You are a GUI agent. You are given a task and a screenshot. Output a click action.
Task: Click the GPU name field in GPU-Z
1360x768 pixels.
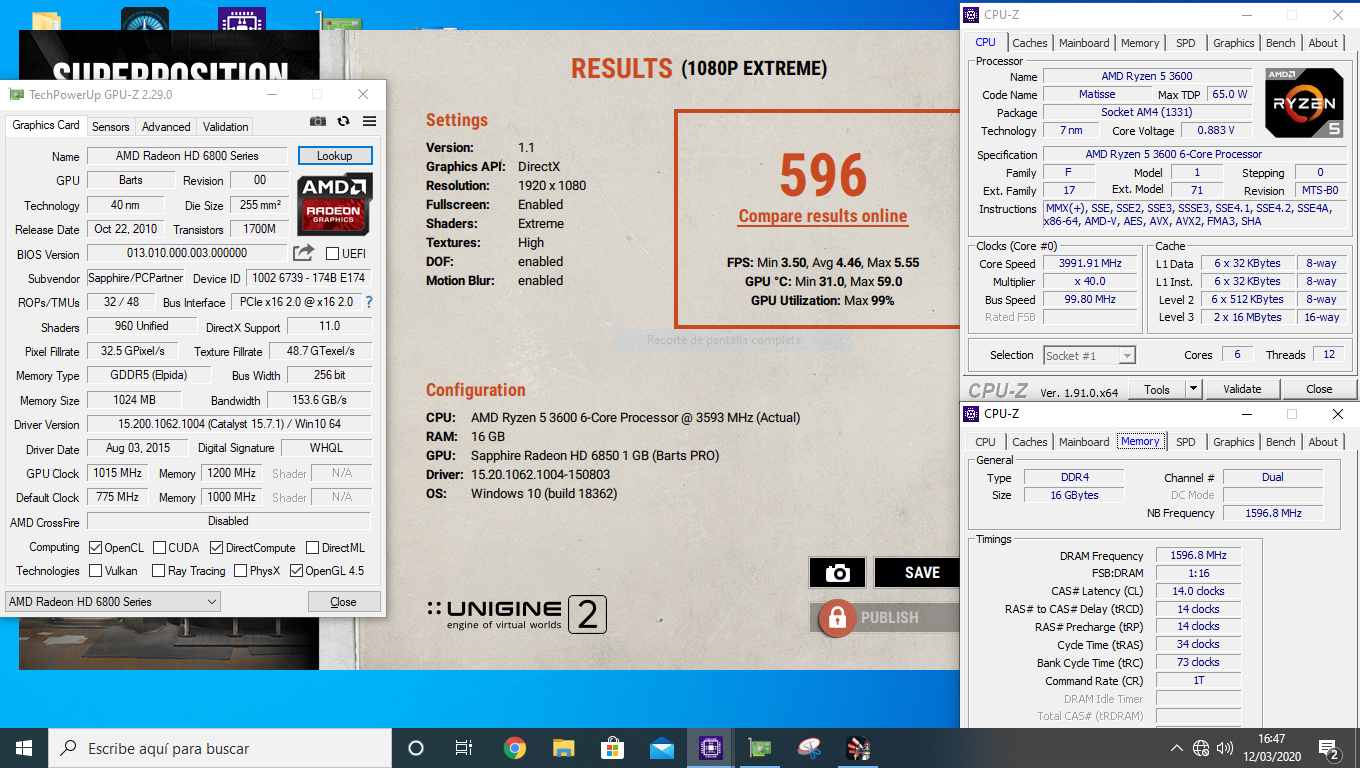[x=187, y=156]
